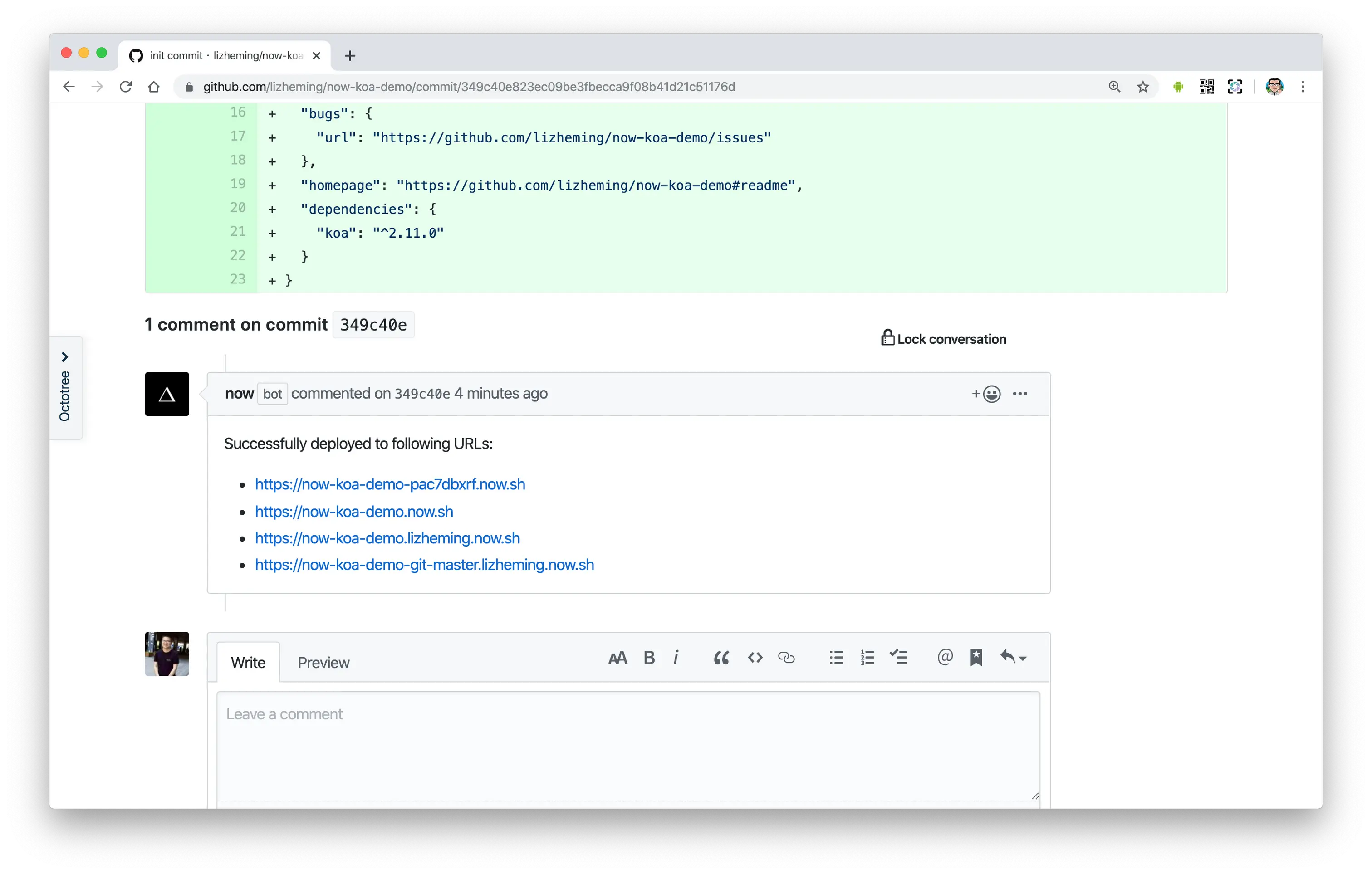Open the now-koa-demo.lizheming.now.sh link

pos(387,538)
